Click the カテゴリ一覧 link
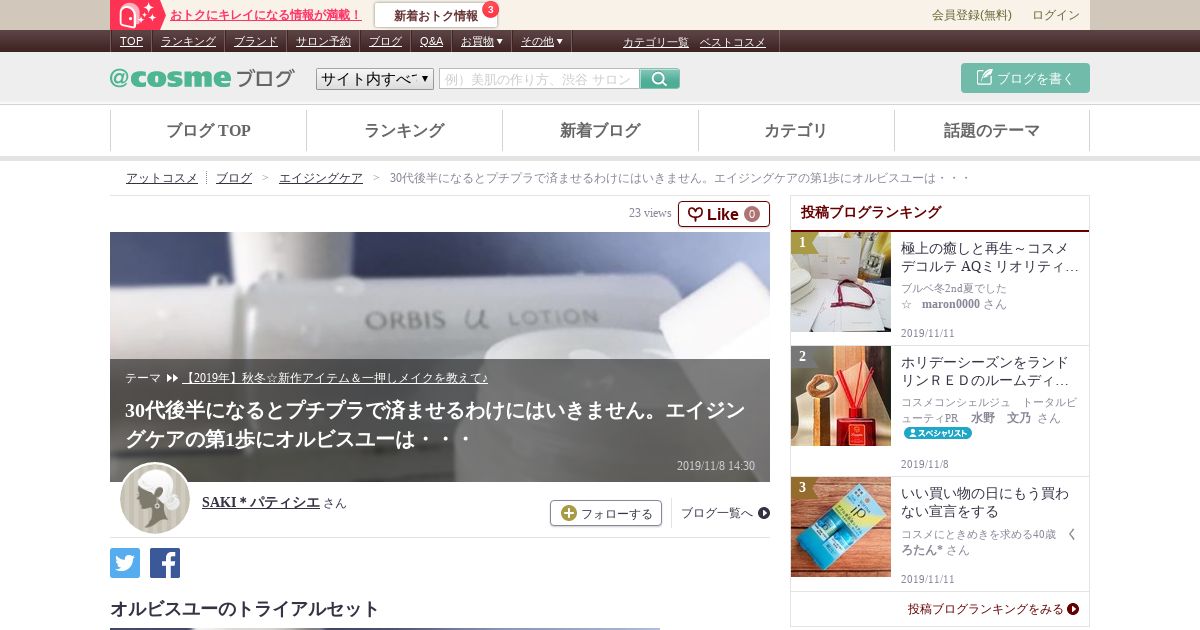The height and width of the screenshot is (630, 1200). click(656, 42)
